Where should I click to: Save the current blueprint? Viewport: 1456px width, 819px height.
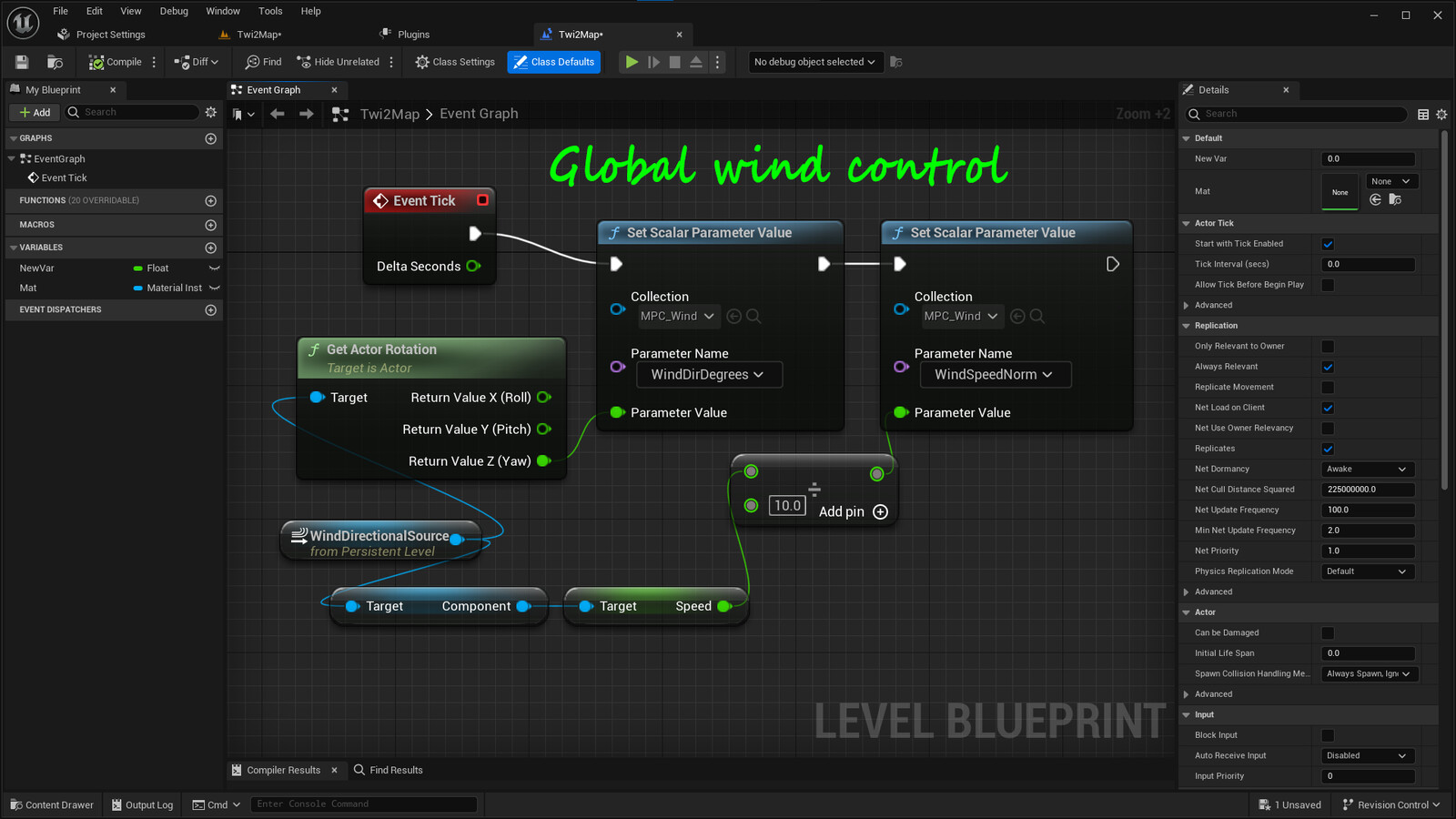point(20,61)
